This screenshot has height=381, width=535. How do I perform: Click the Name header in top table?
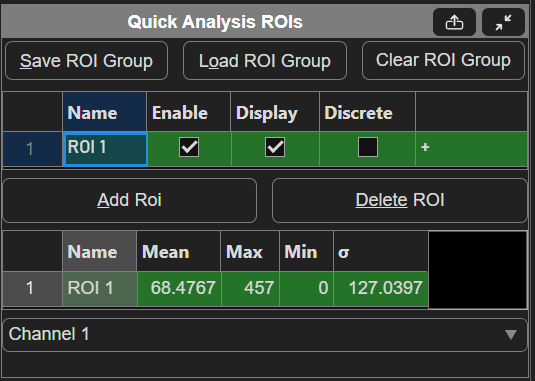(x=104, y=112)
